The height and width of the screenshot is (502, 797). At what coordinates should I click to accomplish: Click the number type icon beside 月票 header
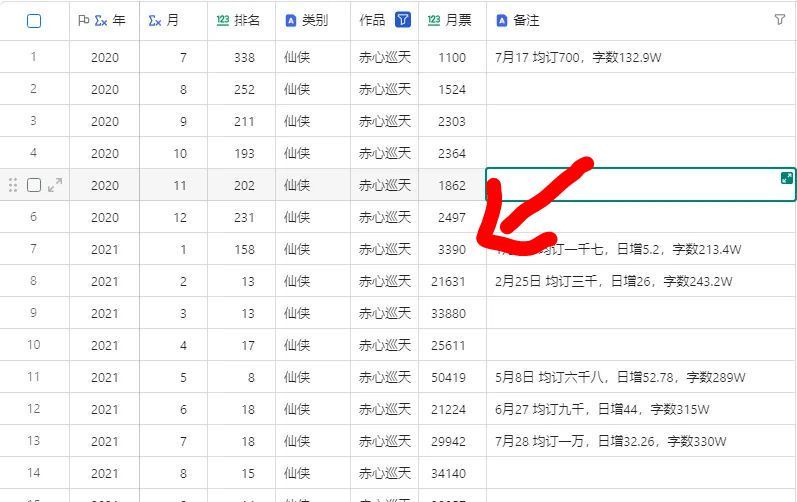[433, 20]
